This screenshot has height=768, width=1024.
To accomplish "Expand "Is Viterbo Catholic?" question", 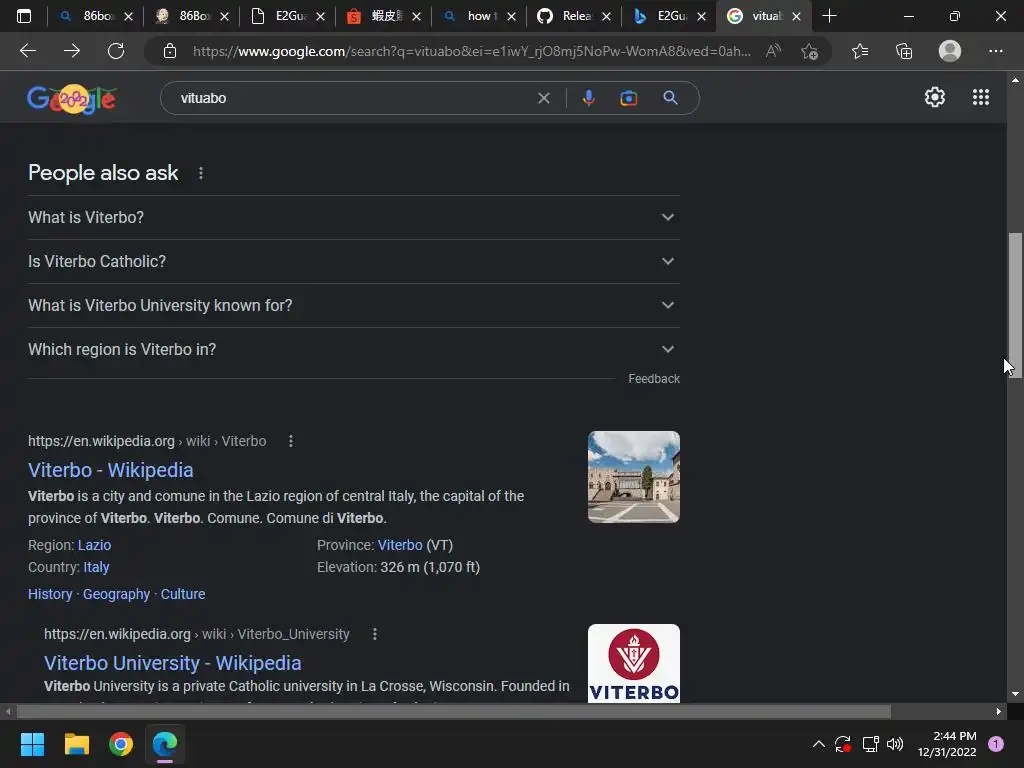I will [x=354, y=261].
